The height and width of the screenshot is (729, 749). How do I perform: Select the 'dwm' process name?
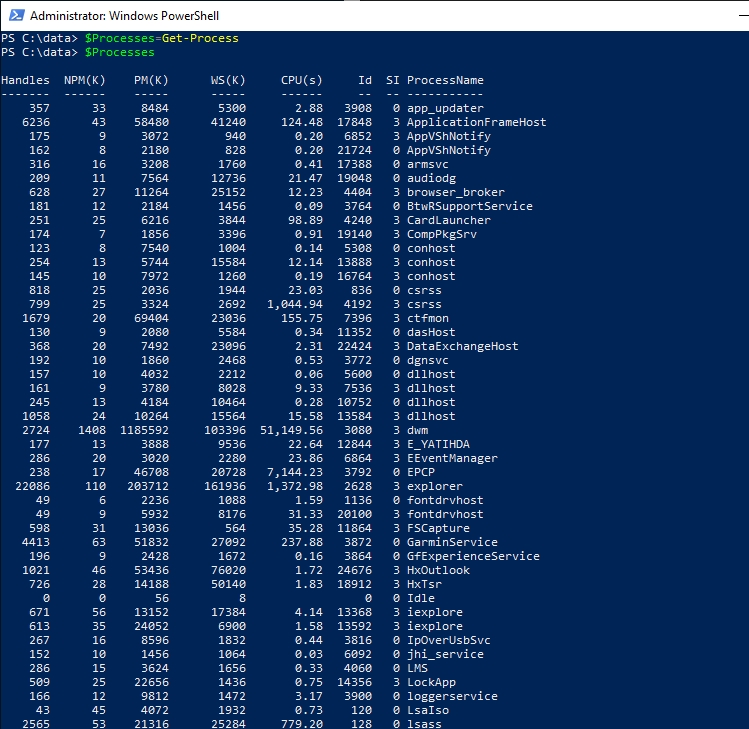[x=417, y=430]
